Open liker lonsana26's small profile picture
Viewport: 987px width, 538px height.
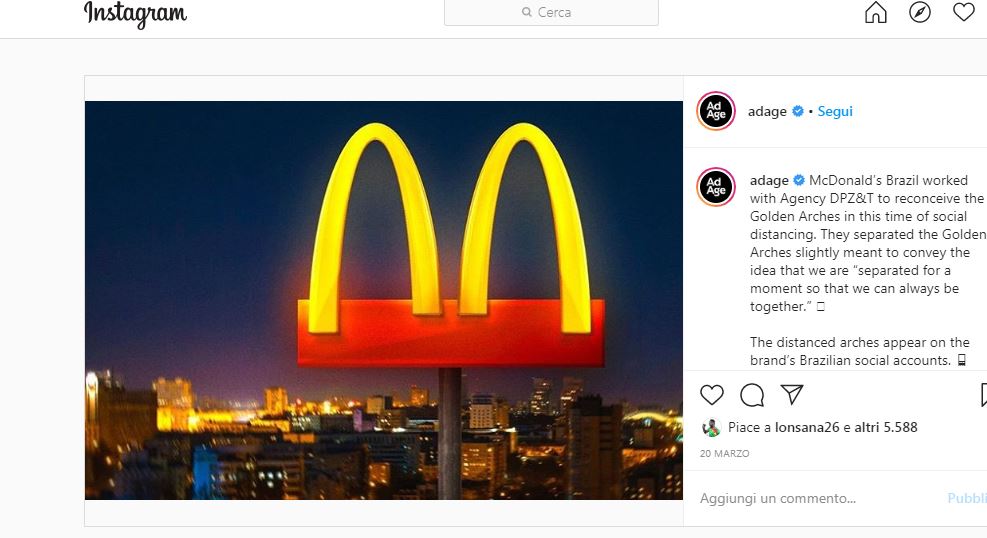711,428
